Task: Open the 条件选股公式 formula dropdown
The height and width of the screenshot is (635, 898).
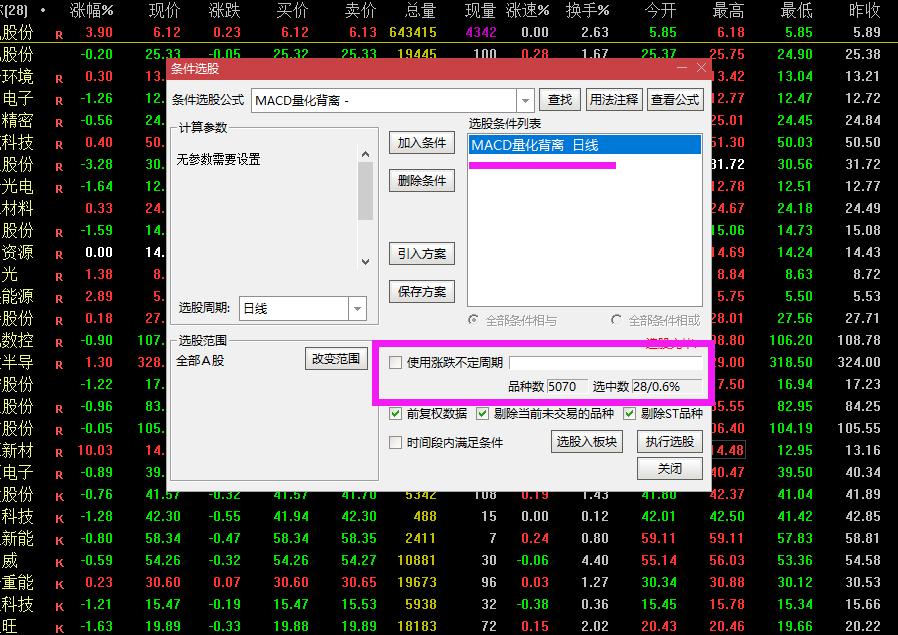Action: (524, 100)
